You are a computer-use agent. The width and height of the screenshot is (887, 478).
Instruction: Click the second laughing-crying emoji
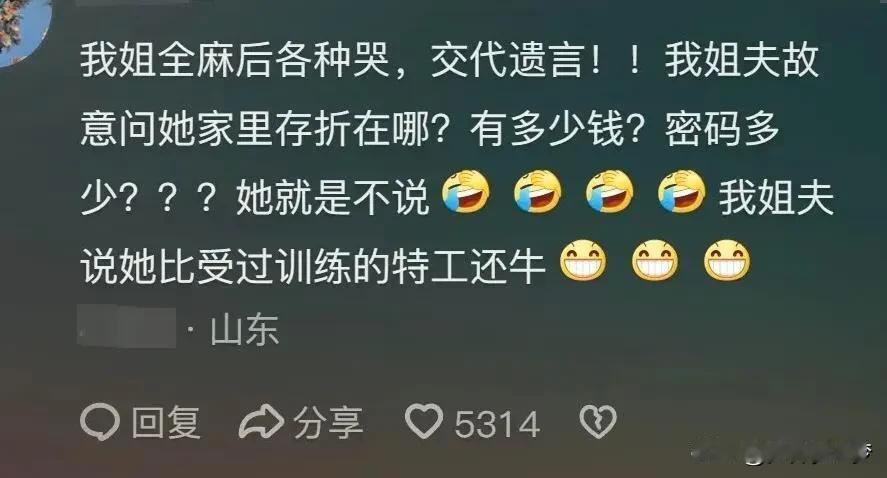[x=537, y=192]
